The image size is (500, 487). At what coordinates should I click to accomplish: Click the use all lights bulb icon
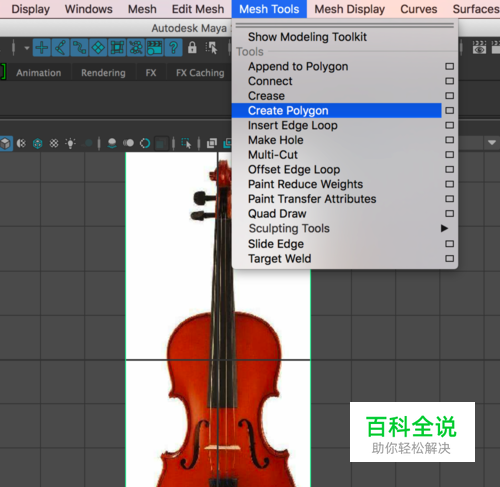click(70, 143)
